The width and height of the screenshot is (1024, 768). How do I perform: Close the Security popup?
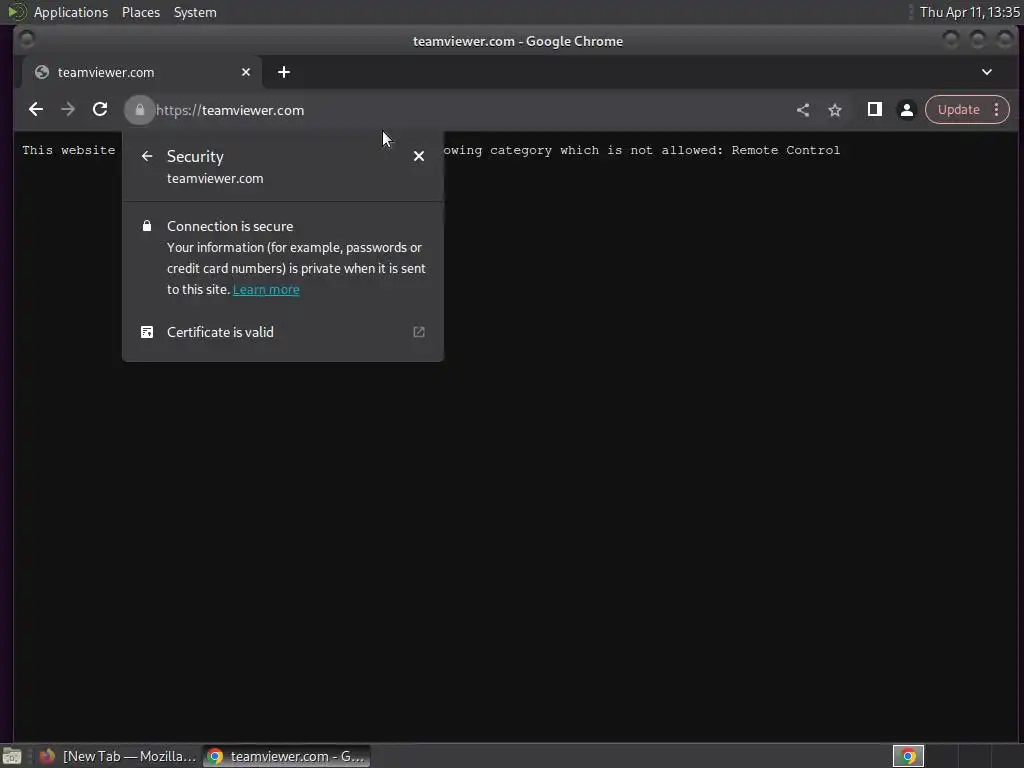(x=419, y=156)
